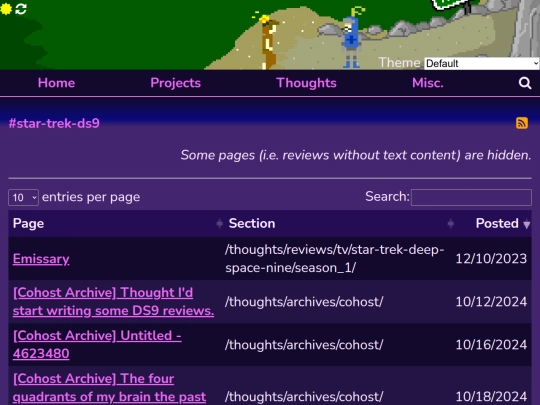Open the Thoughts menu item
The width and height of the screenshot is (540, 405).
306,83
